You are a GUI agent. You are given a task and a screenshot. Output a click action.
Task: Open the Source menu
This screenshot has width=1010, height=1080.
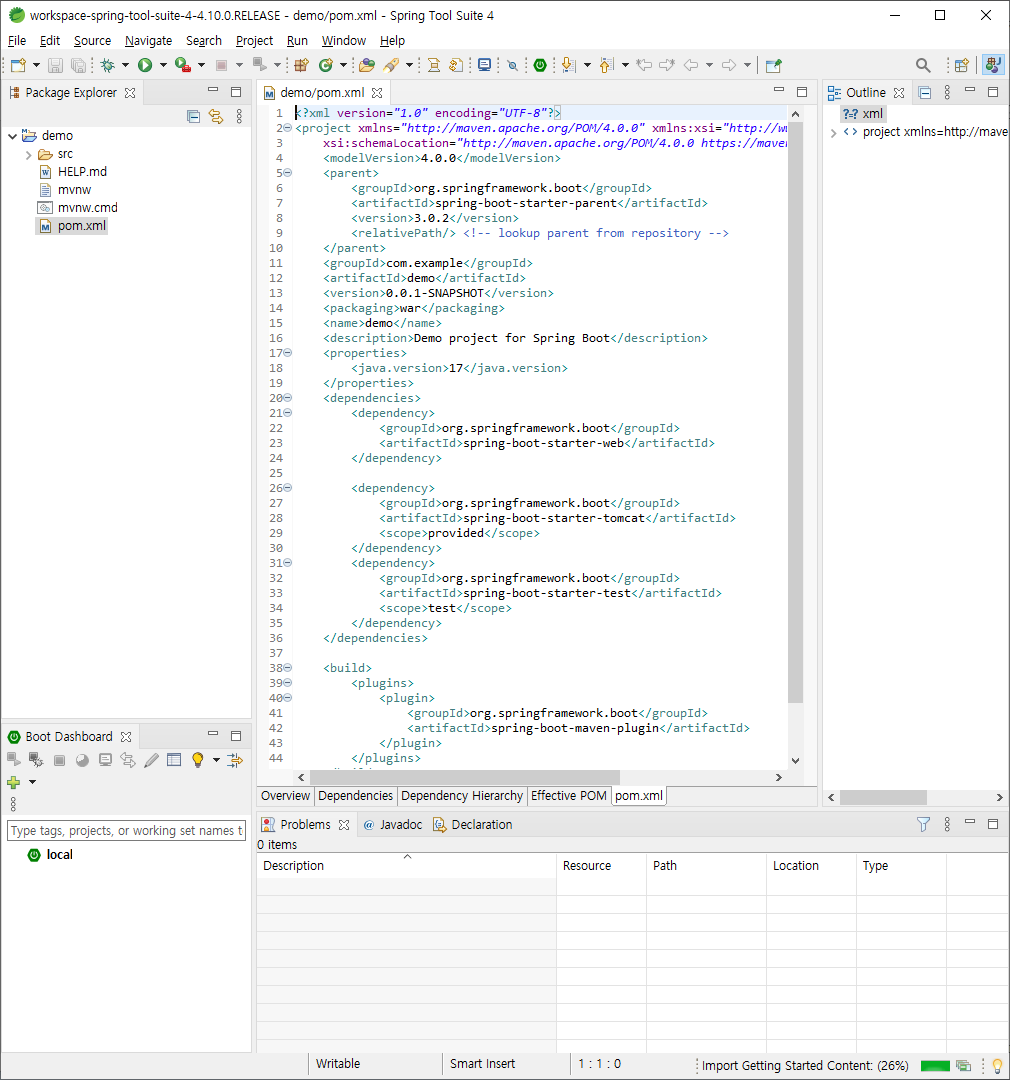[92, 41]
